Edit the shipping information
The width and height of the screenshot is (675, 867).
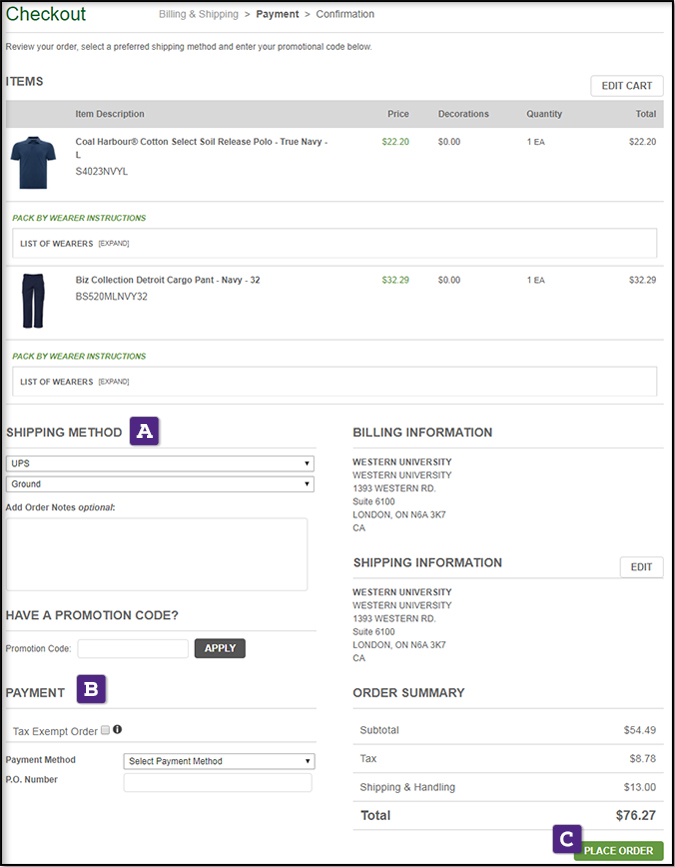coord(641,567)
